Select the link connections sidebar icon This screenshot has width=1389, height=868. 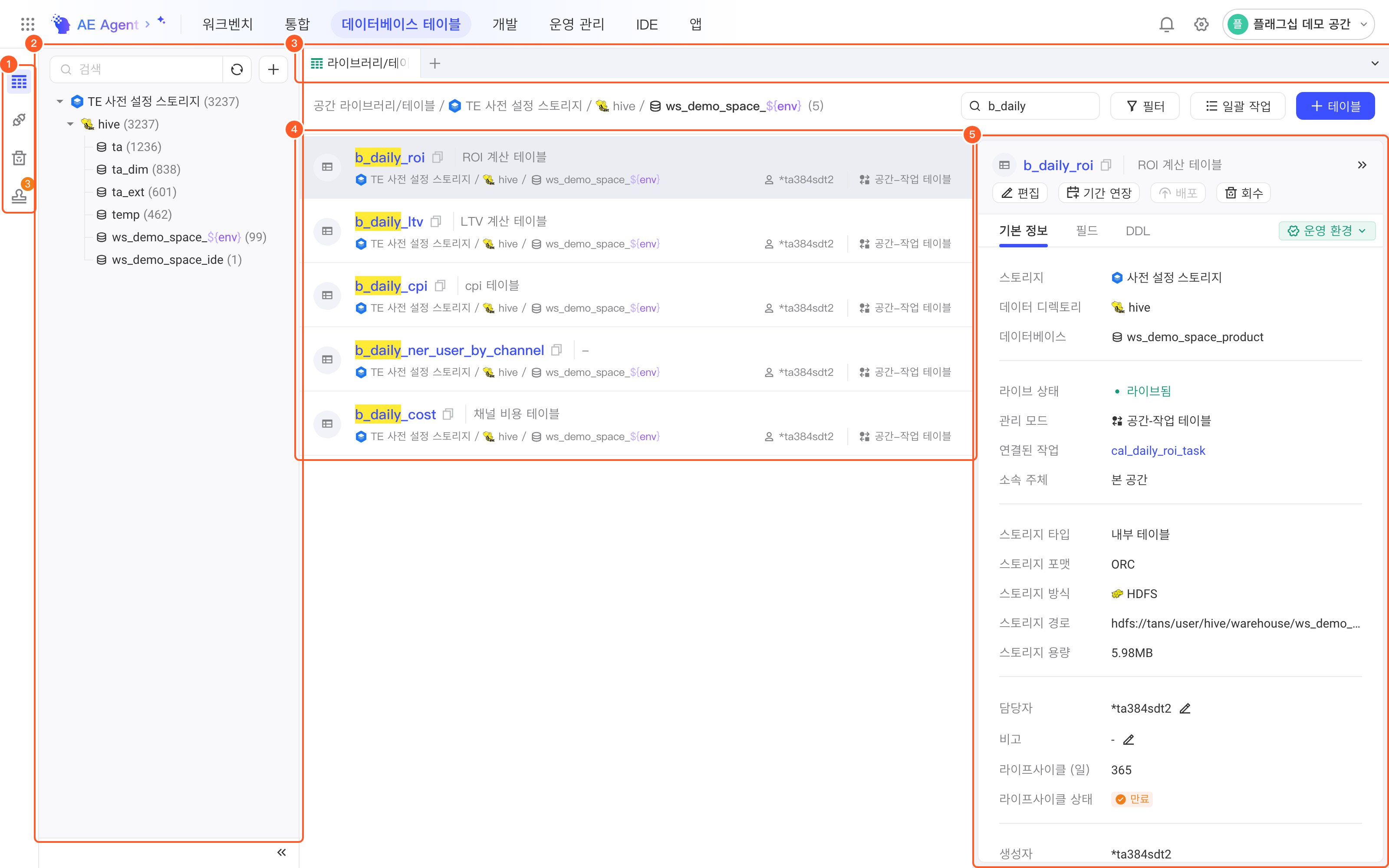coord(19,119)
